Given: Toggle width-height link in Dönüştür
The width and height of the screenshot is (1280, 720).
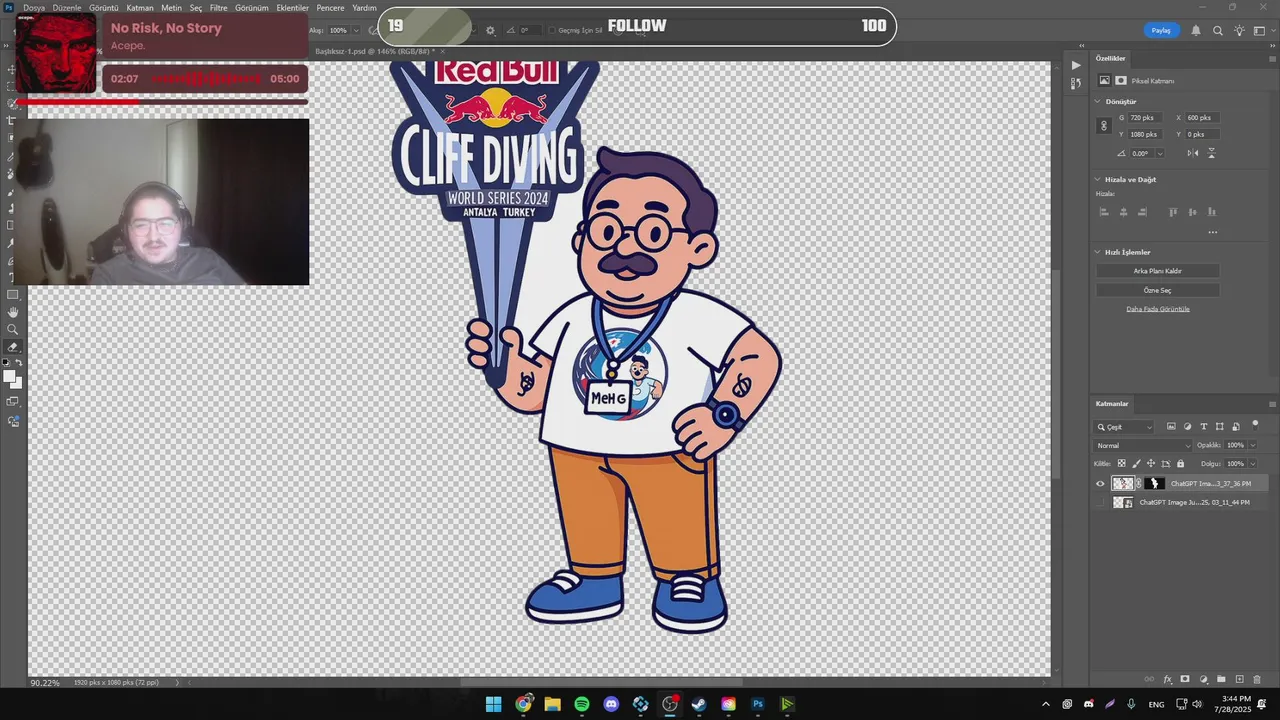Looking at the screenshot, I should tap(1104, 125).
